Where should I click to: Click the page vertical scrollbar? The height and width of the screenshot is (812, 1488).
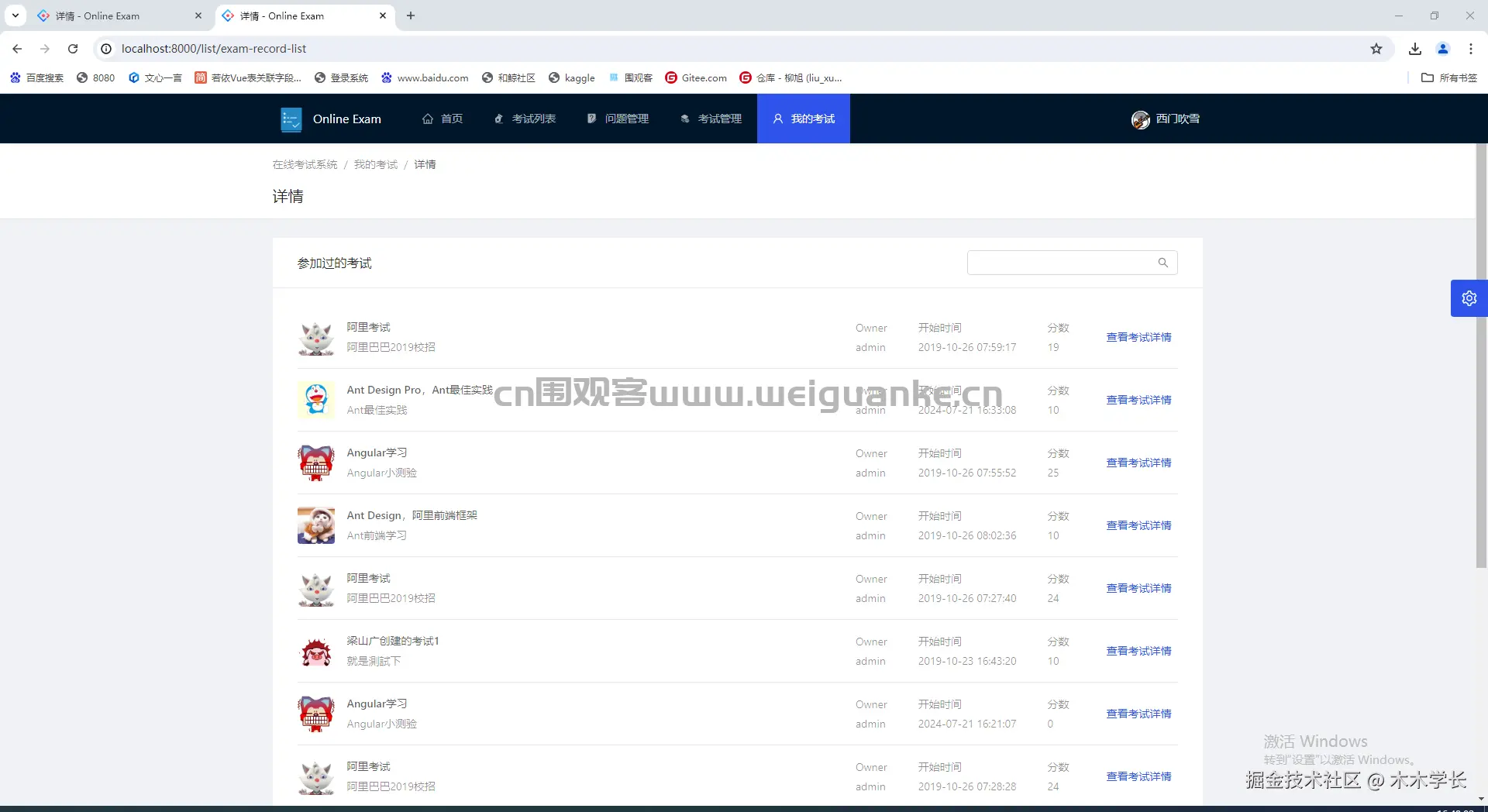(1481, 356)
